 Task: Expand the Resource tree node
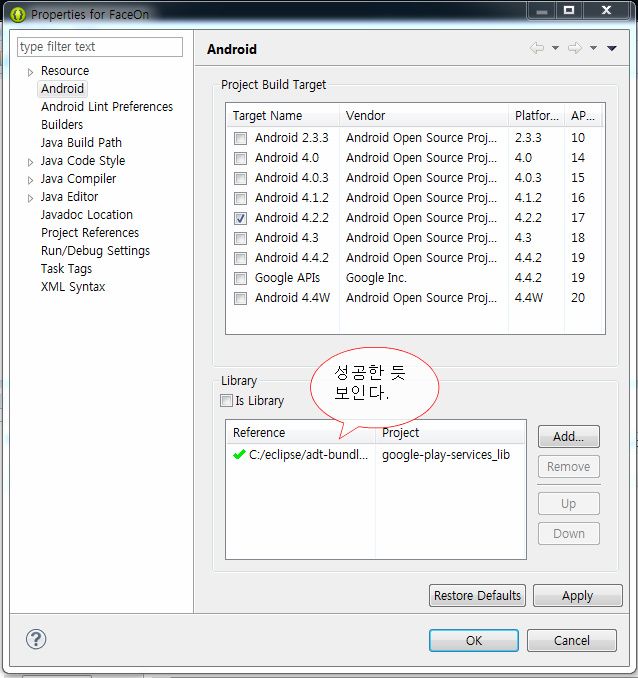[30, 72]
